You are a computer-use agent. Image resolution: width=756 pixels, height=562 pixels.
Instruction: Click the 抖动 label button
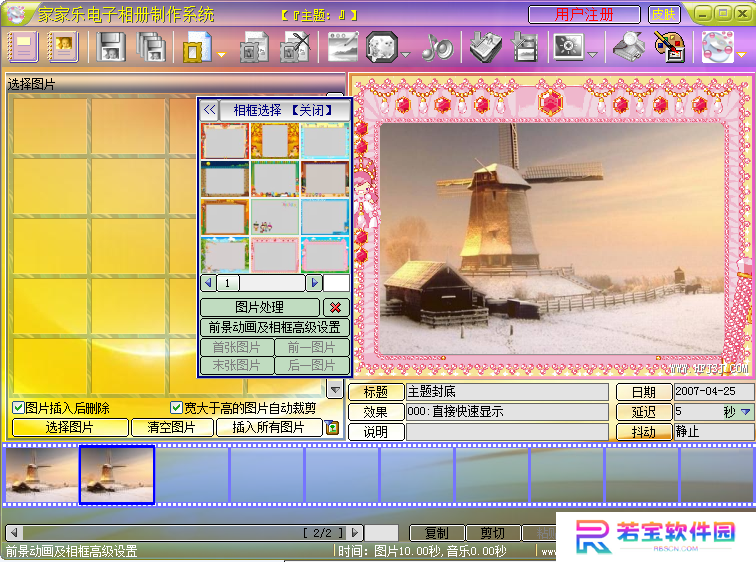[x=644, y=432]
